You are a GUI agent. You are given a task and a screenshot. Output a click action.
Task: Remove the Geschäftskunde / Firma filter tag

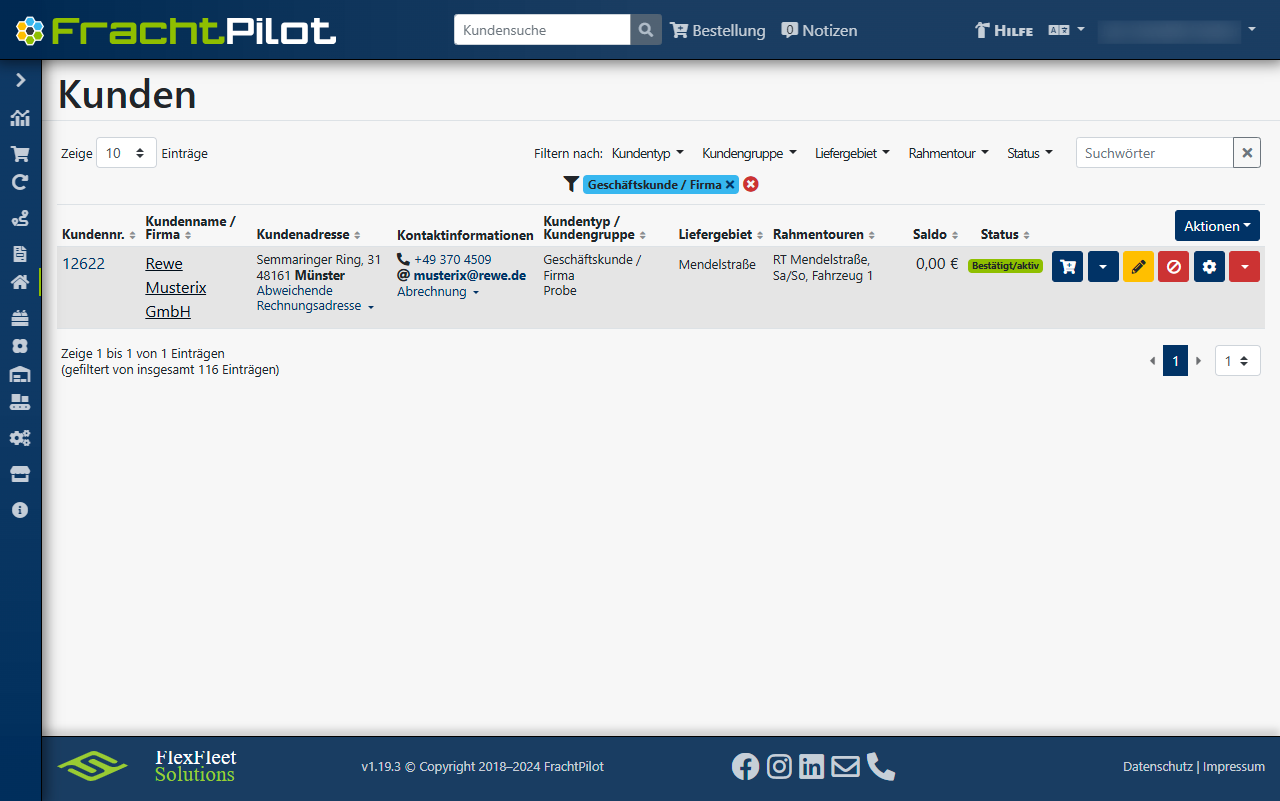[x=730, y=184]
